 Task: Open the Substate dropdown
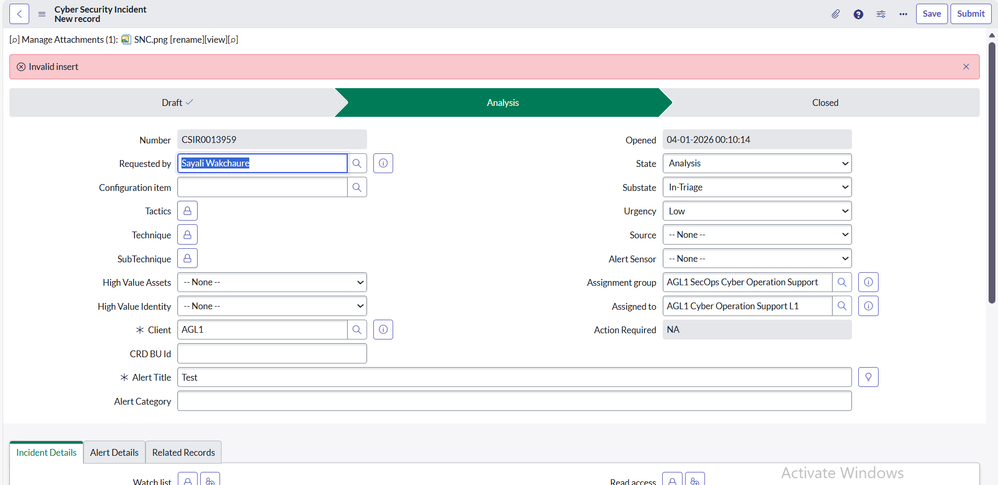757,187
